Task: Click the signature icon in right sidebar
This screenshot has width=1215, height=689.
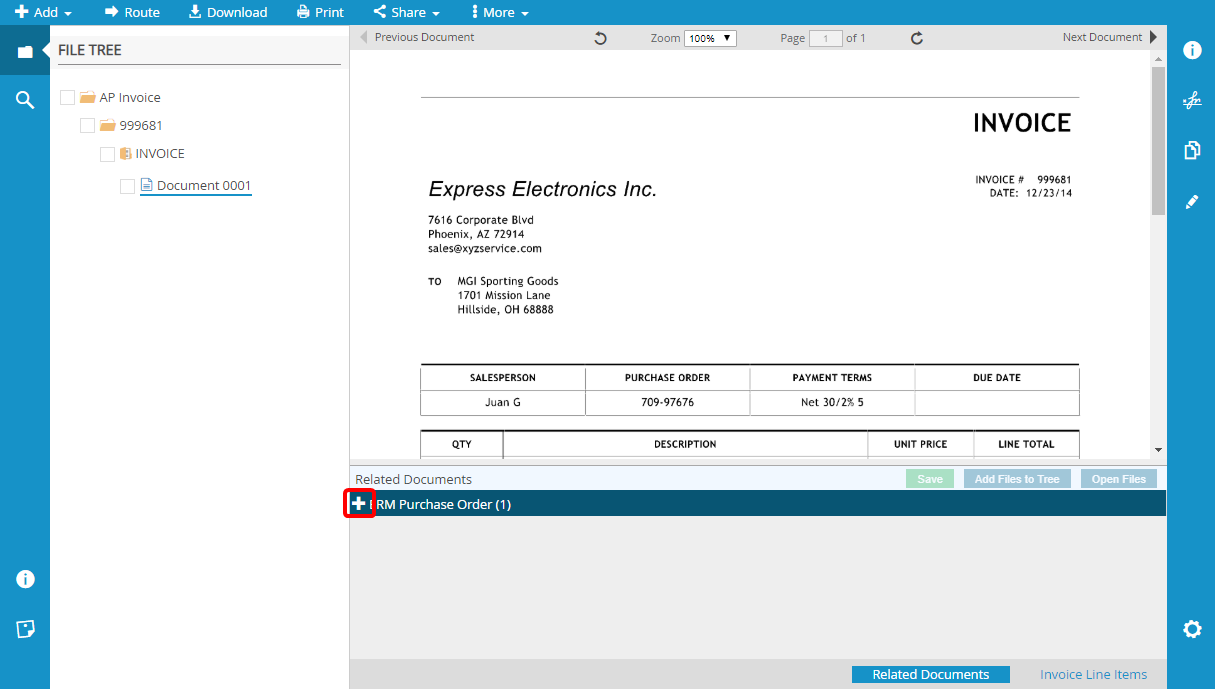Action: pos(1191,100)
